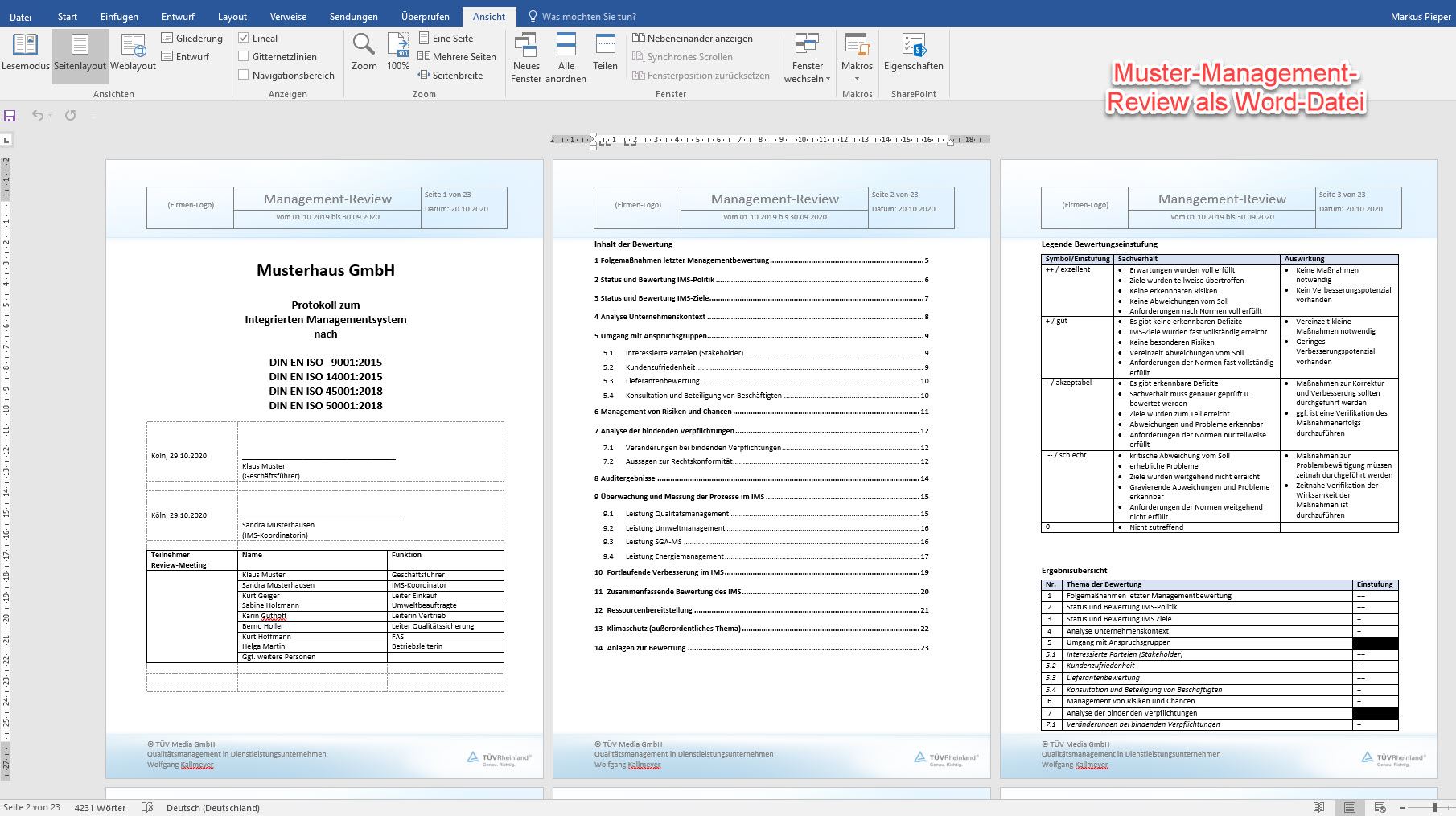Open the undo history dropdown arrow
The width and height of the screenshot is (1456, 816).
[x=50, y=116]
